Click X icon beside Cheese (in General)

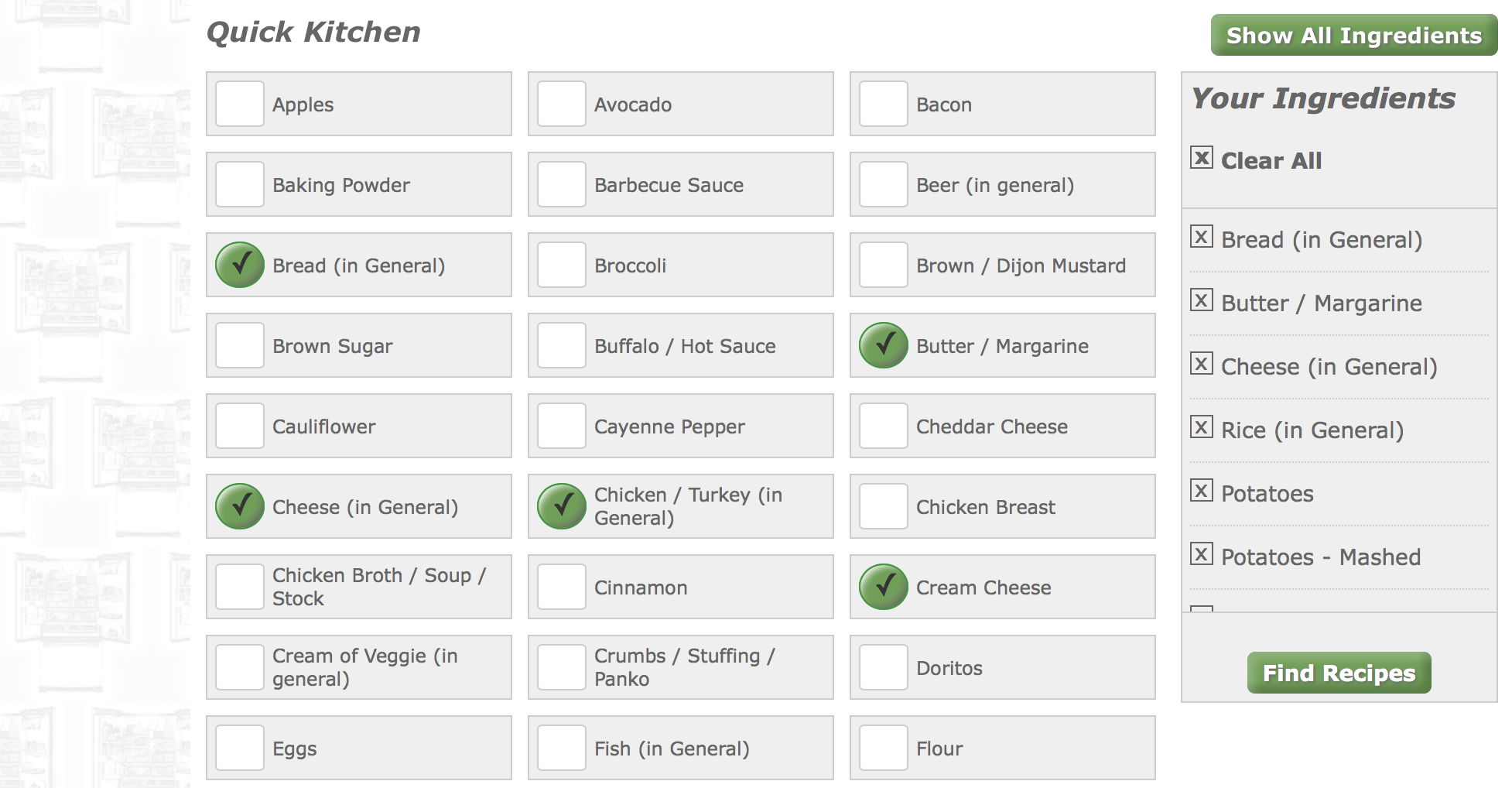(1201, 364)
